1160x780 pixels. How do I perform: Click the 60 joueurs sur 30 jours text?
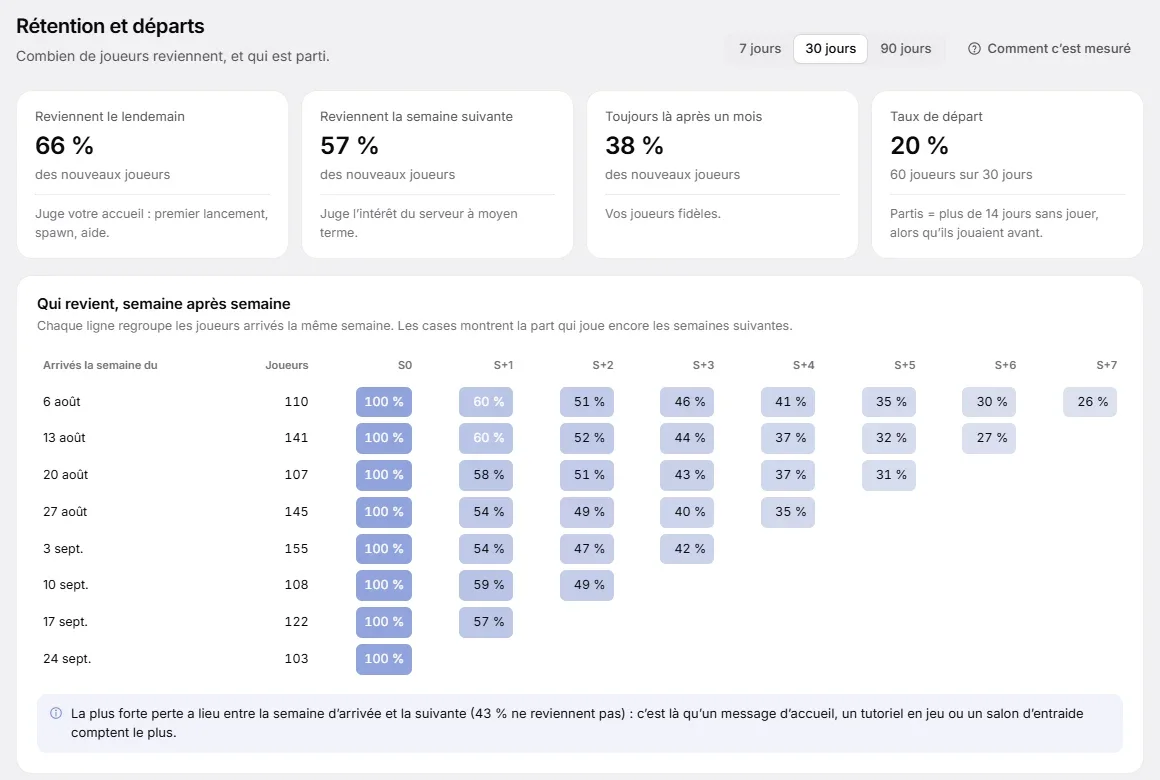961,175
